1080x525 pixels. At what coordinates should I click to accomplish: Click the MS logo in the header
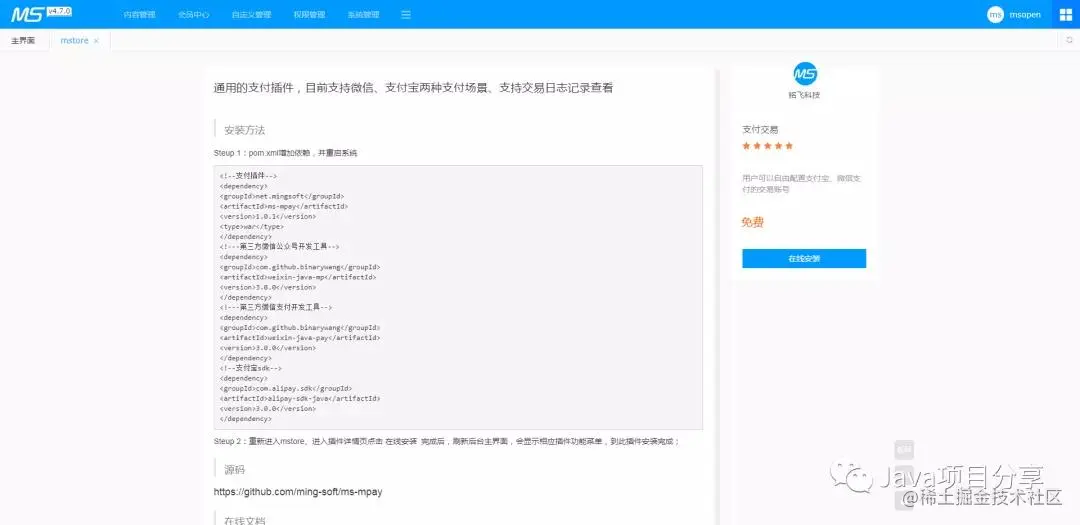[x=27, y=14]
